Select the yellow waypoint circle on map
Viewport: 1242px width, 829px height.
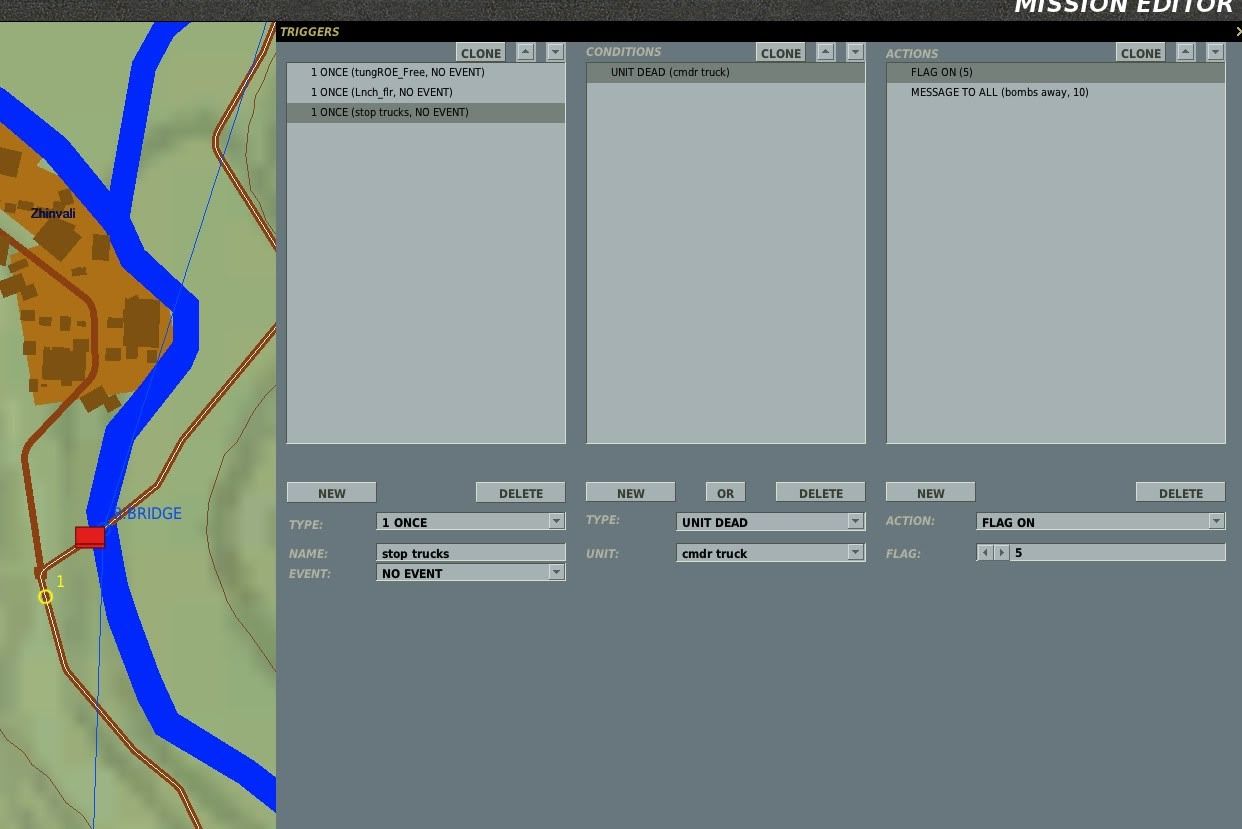pos(45,597)
